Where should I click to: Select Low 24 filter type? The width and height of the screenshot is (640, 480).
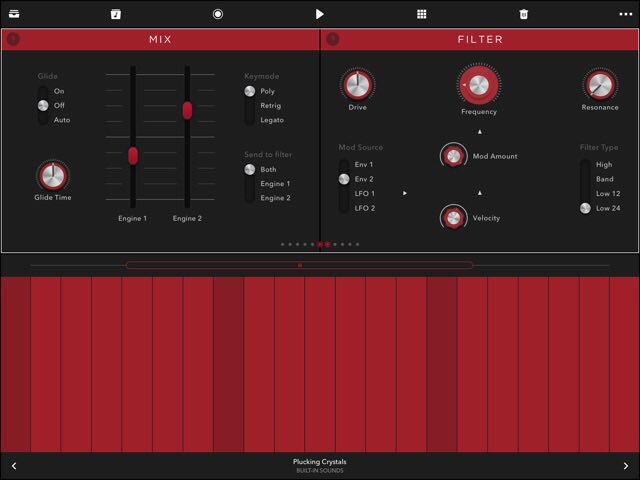coord(608,208)
